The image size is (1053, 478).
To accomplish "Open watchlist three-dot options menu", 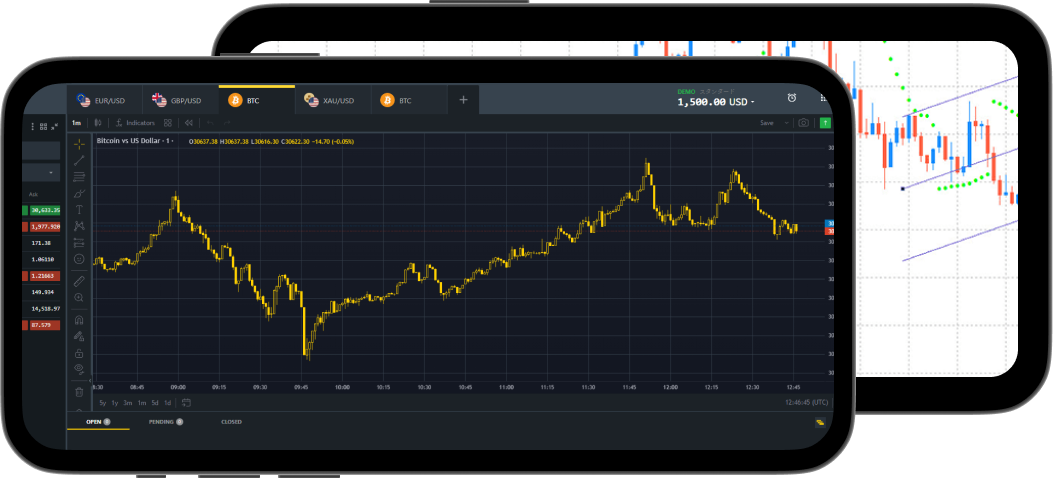I will pos(34,126).
